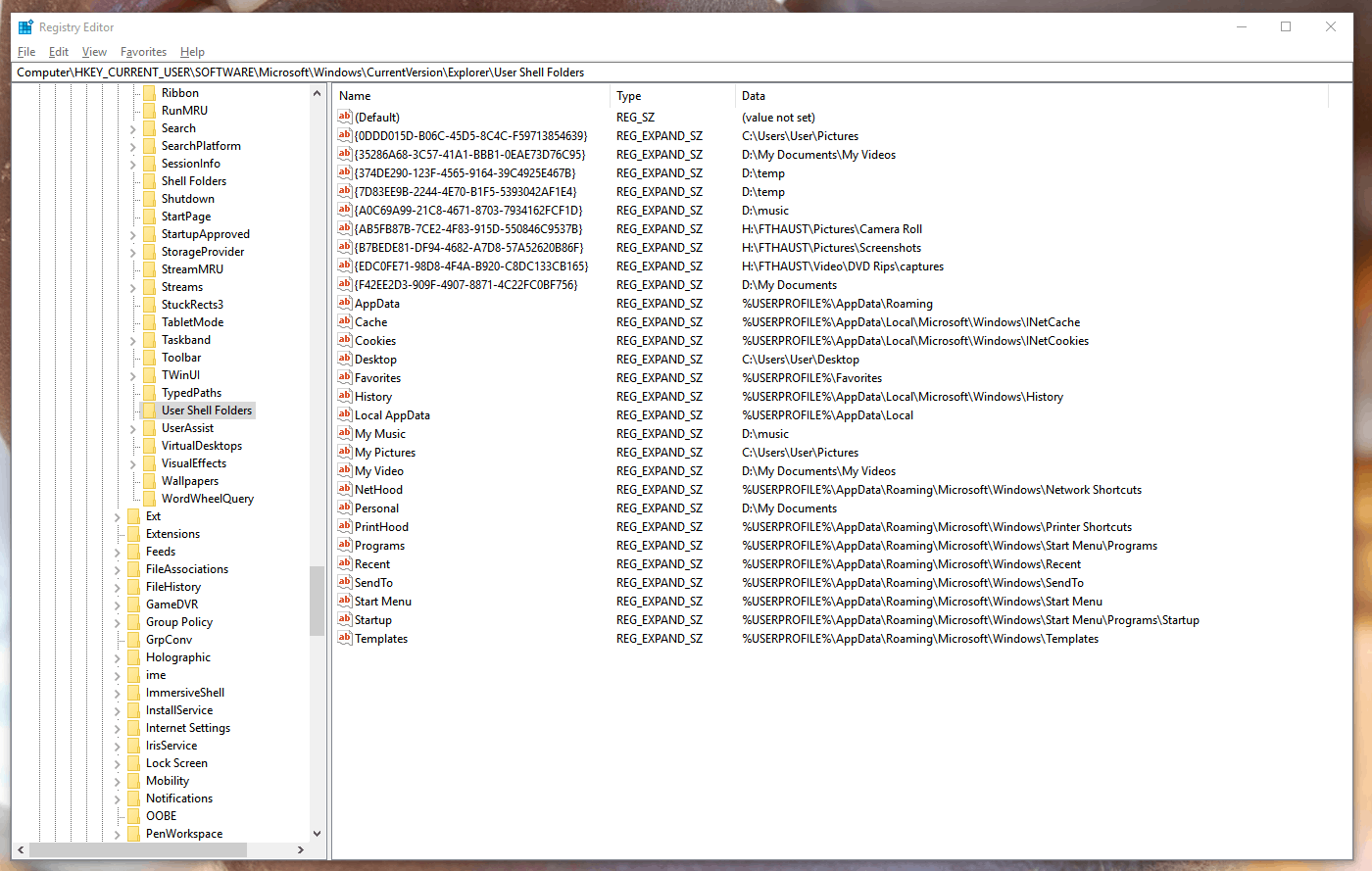Click the string icon beside the Desktop entry
This screenshot has height=871, width=1372.
click(344, 359)
